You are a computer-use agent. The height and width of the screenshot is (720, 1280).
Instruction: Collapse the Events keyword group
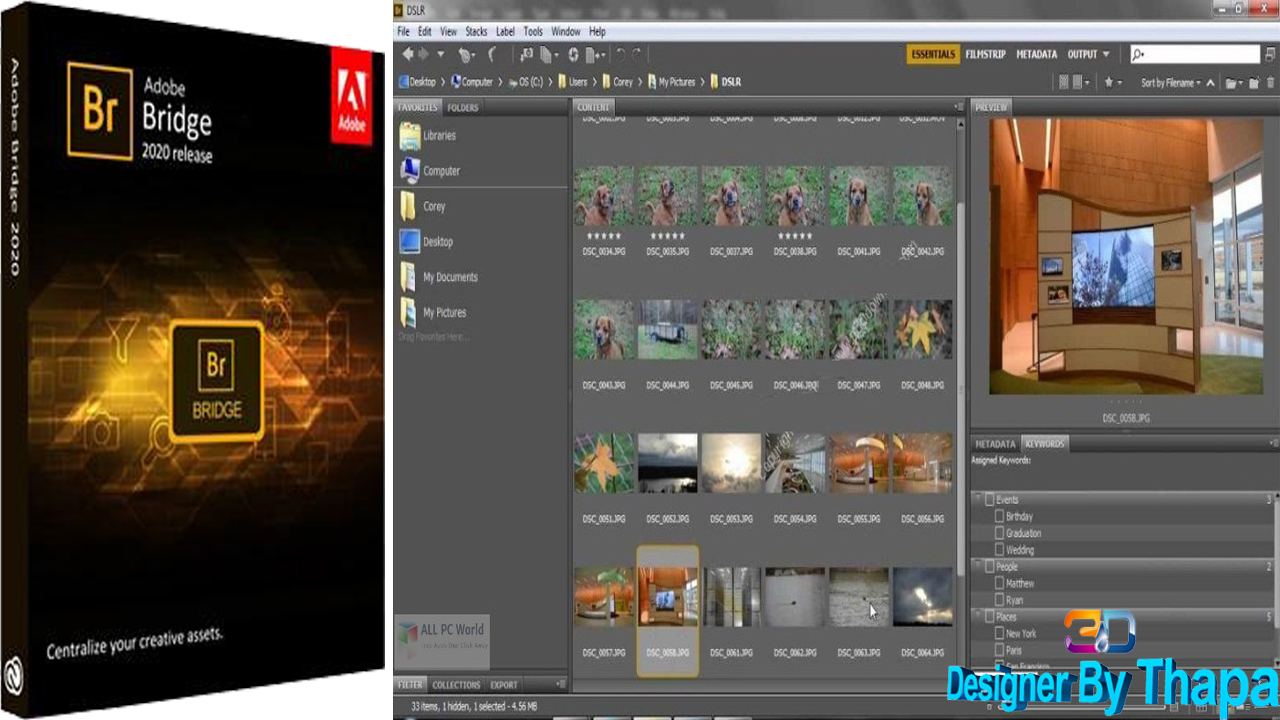pyautogui.click(x=979, y=499)
